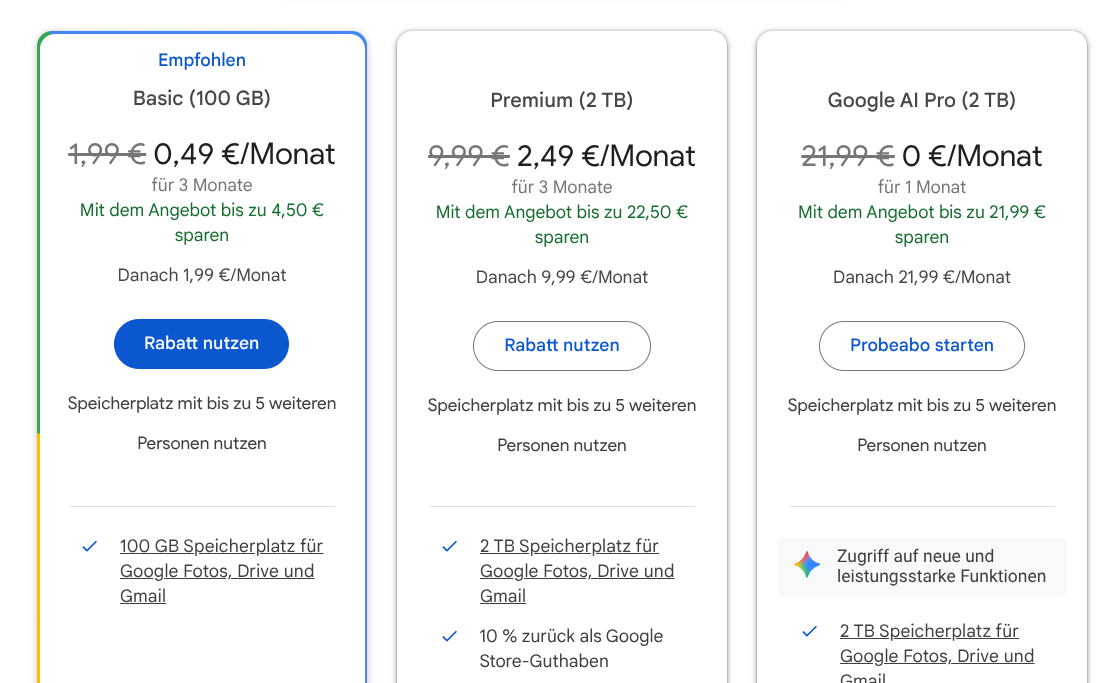Select the Premium (2 TB) plan title

pyautogui.click(x=561, y=100)
